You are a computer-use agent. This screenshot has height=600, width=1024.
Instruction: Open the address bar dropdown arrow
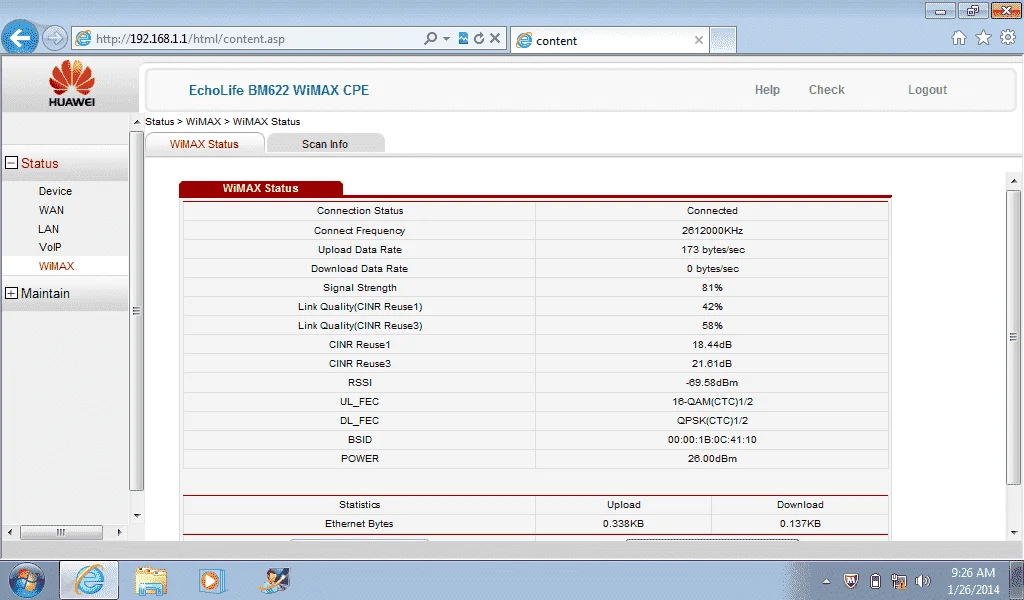[447, 39]
